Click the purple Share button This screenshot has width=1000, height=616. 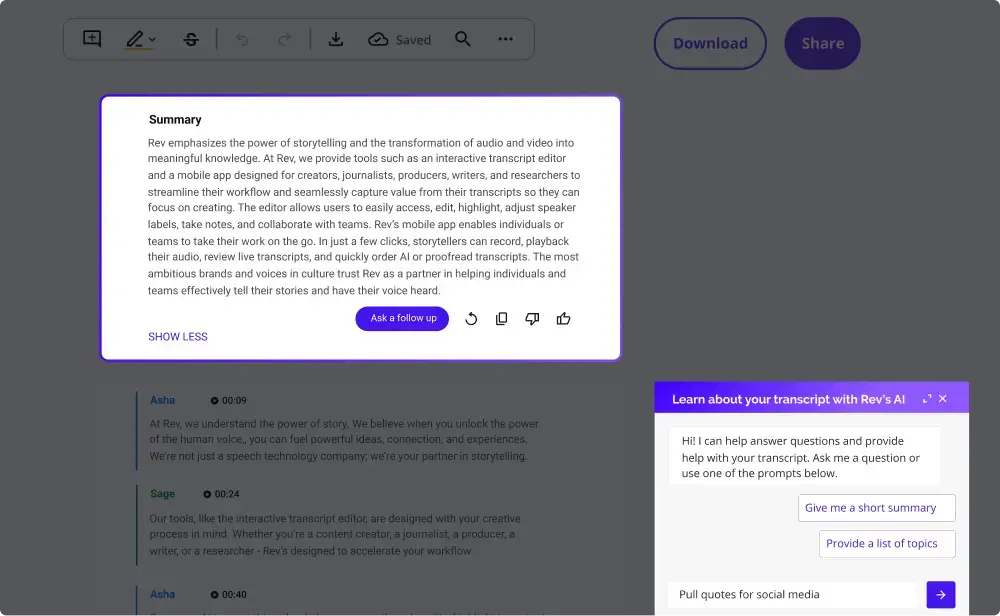[822, 44]
